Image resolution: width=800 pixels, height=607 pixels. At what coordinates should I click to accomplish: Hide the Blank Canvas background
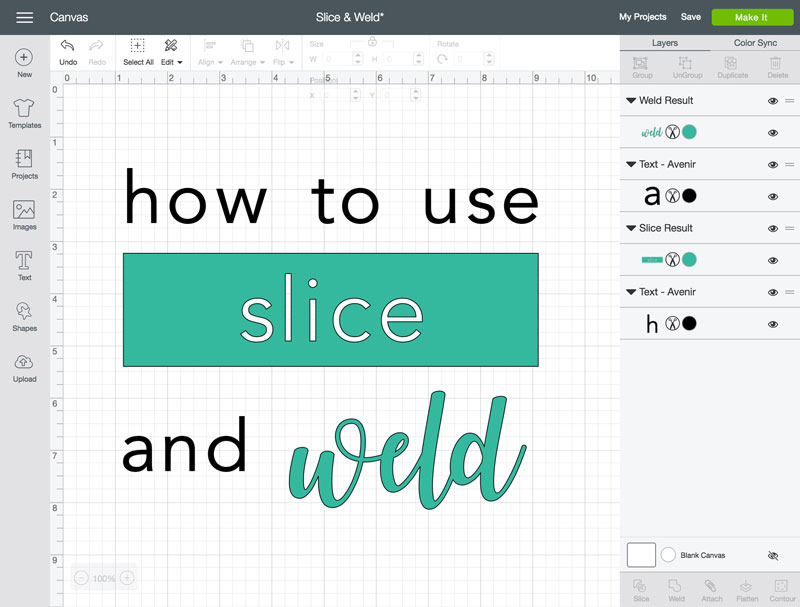pyautogui.click(x=773, y=555)
